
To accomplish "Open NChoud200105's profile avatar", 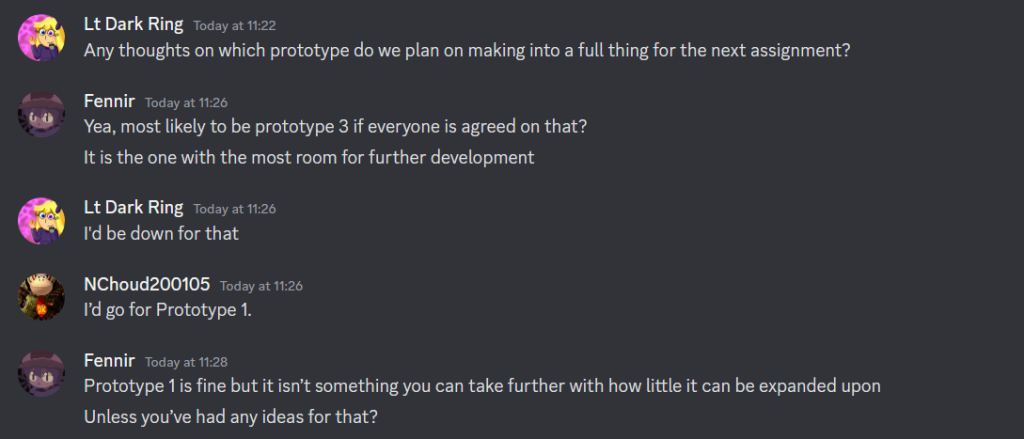I will point(41,296).
